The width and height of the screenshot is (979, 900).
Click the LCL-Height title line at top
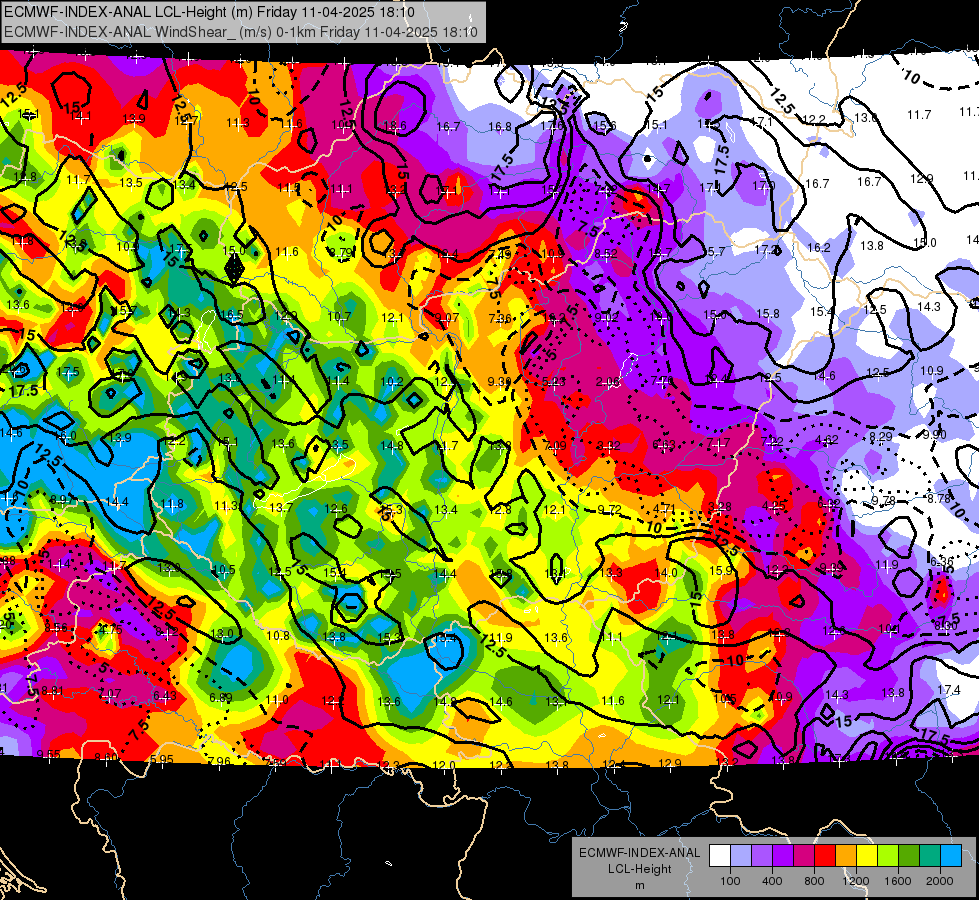(x=209, y=12)
